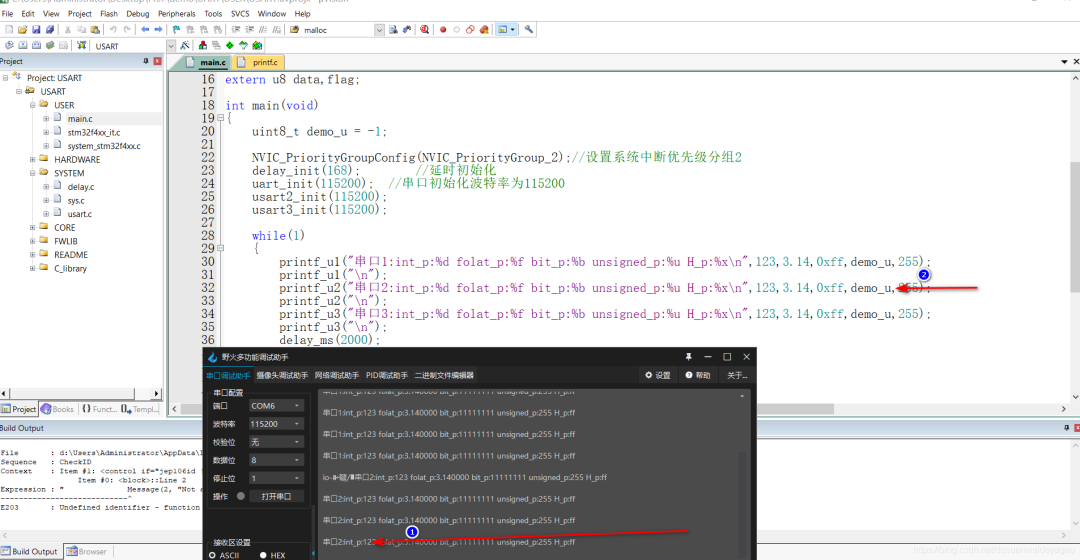Save the current file with the disk icon
The image size is (1080, 560).
coord(37,30)
